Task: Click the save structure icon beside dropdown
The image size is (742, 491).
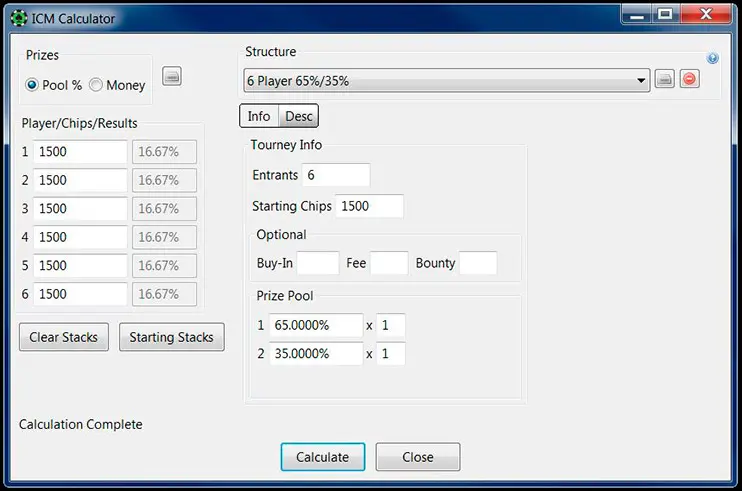Action: pos(664,79)
